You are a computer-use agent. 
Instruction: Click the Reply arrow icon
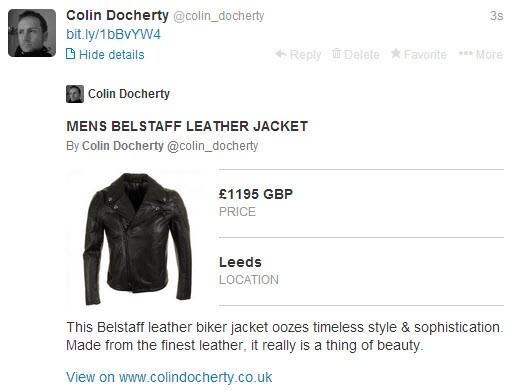[x=281, y=54]
